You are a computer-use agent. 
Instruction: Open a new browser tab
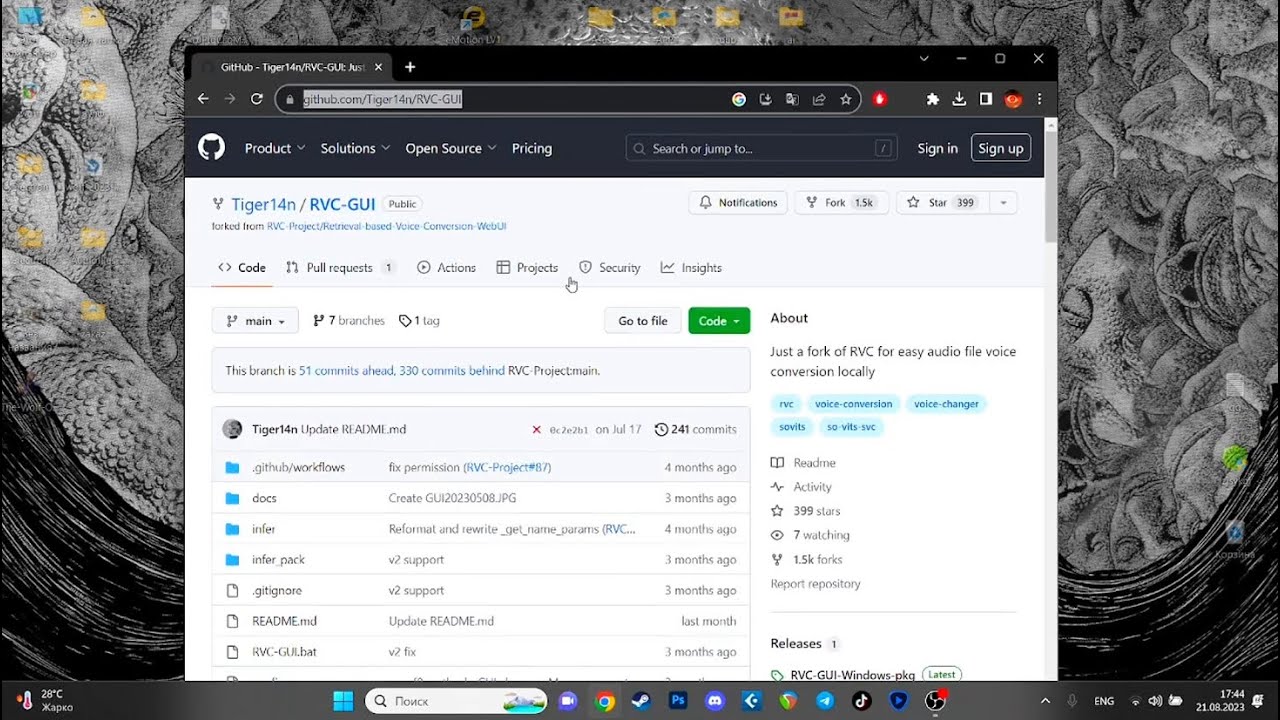click(x=410, y=67)
